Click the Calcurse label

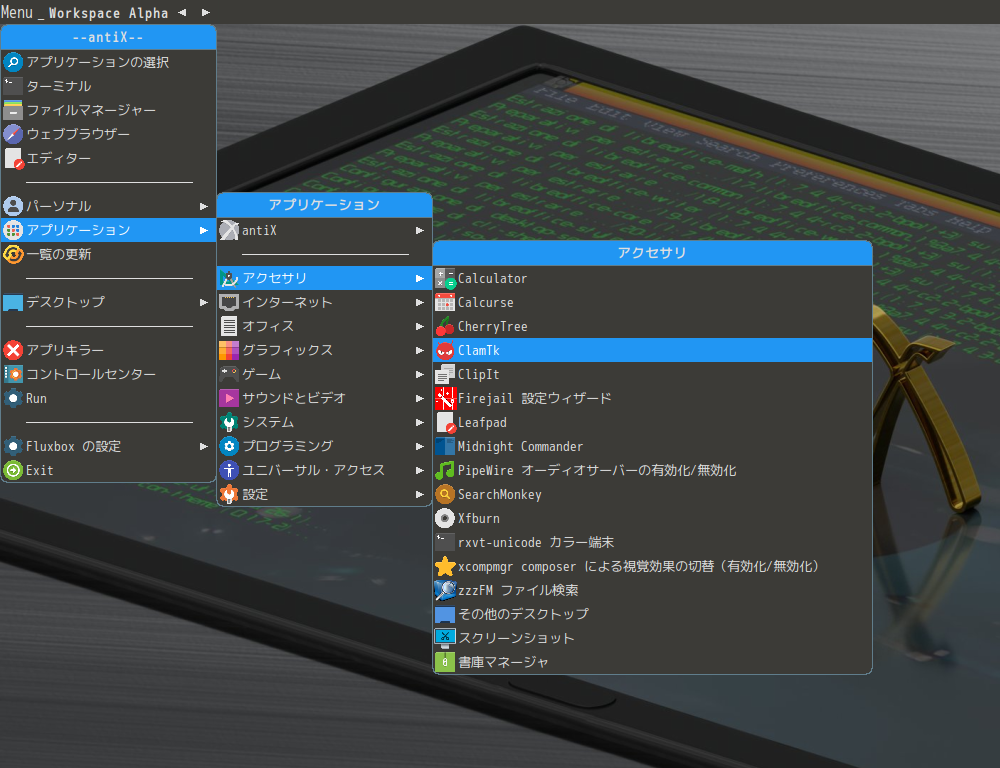(x=485, y=302)
